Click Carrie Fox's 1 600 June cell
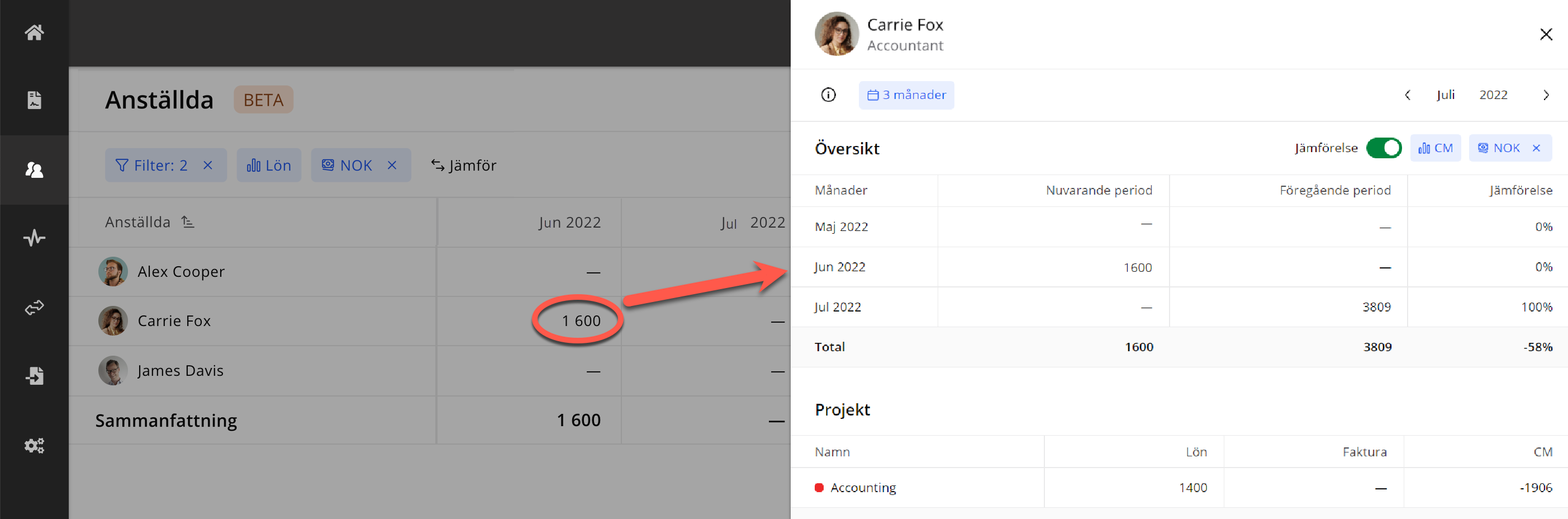1568x519 pixels. pyautogui.click(x=581, y=320)
